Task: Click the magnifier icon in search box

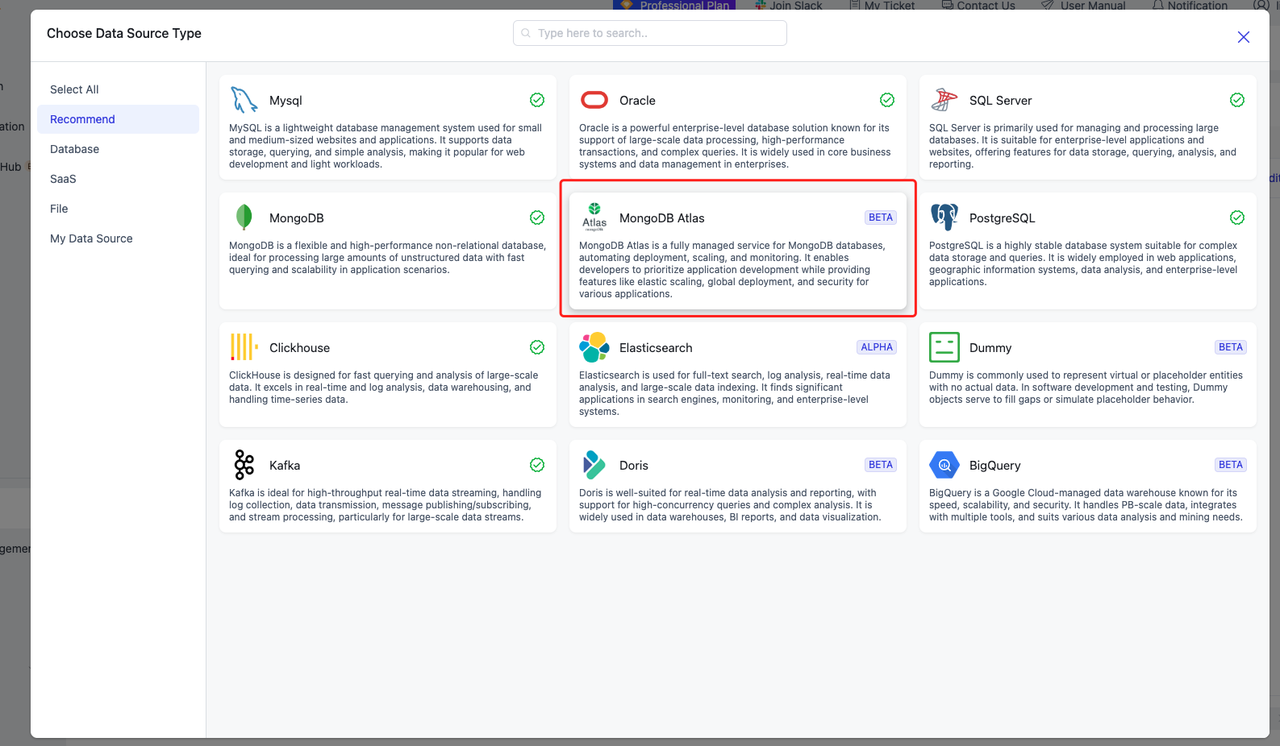Action: 526,33
